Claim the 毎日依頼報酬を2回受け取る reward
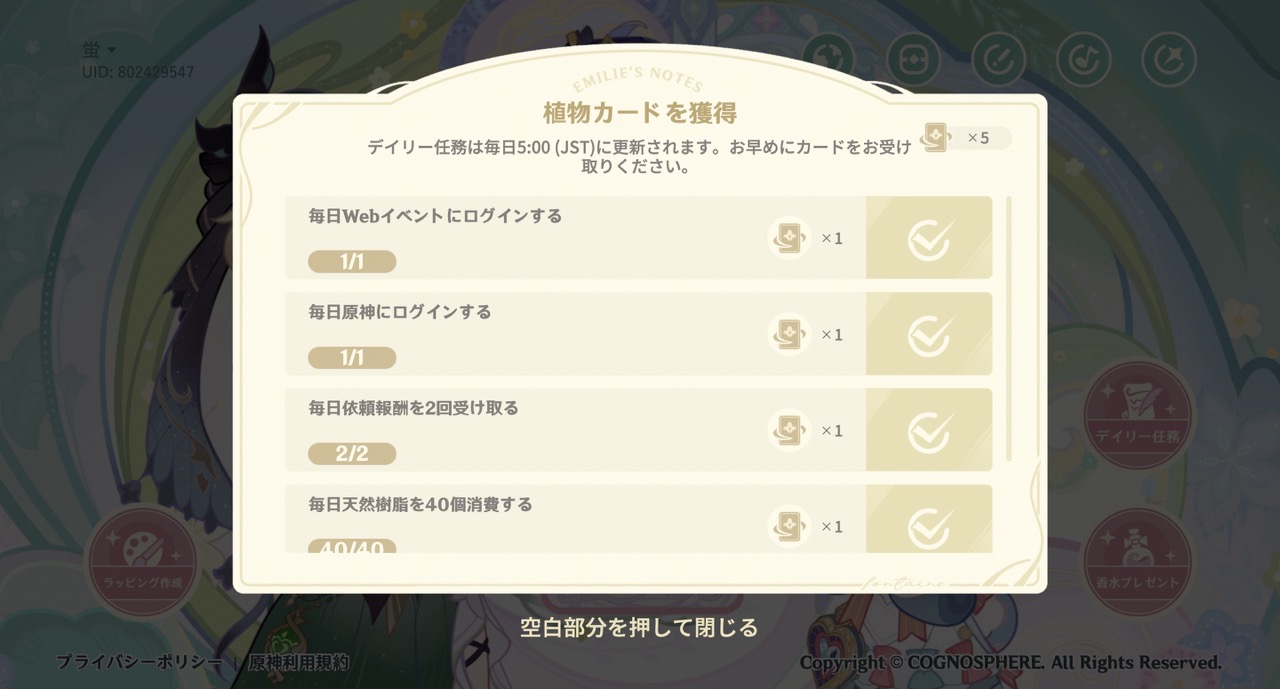Screen dimensions: 1280x689 point(929,430)
